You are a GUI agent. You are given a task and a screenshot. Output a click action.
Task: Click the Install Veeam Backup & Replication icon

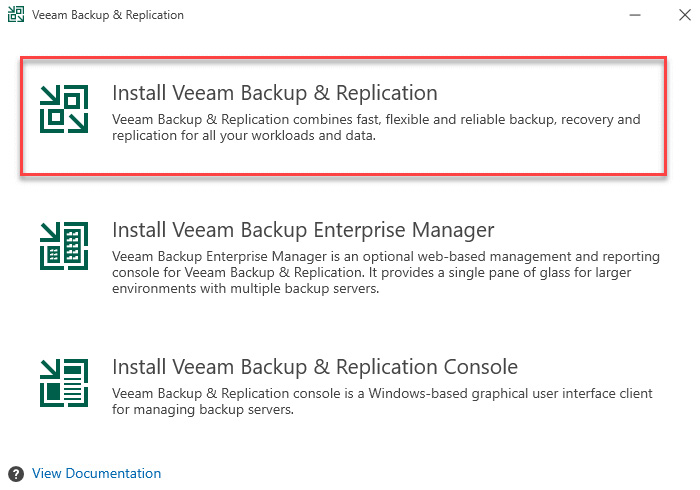click(x=64, y=109)
